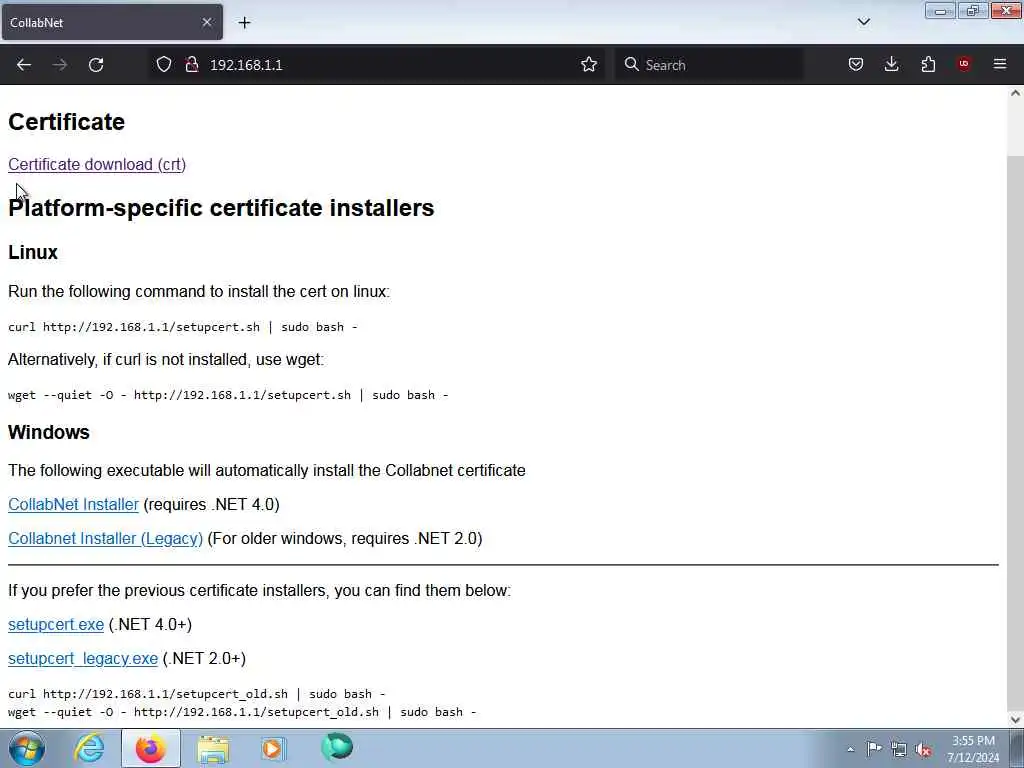This screenshot has height=768, width=1024.
Task: Click the wget --quiet setupcert.sh command text
Action: (228, 395)
